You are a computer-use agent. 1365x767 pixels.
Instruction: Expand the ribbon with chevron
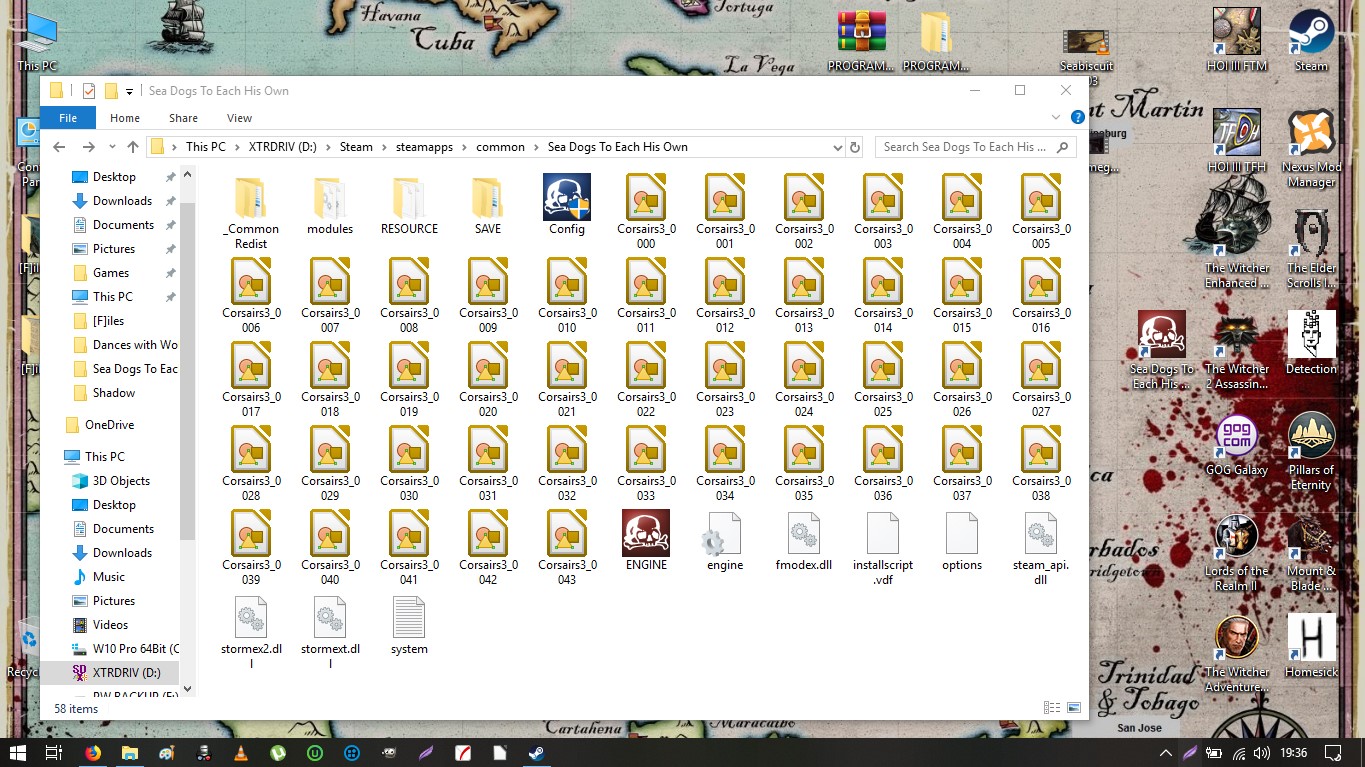(x=1058, y=117)
